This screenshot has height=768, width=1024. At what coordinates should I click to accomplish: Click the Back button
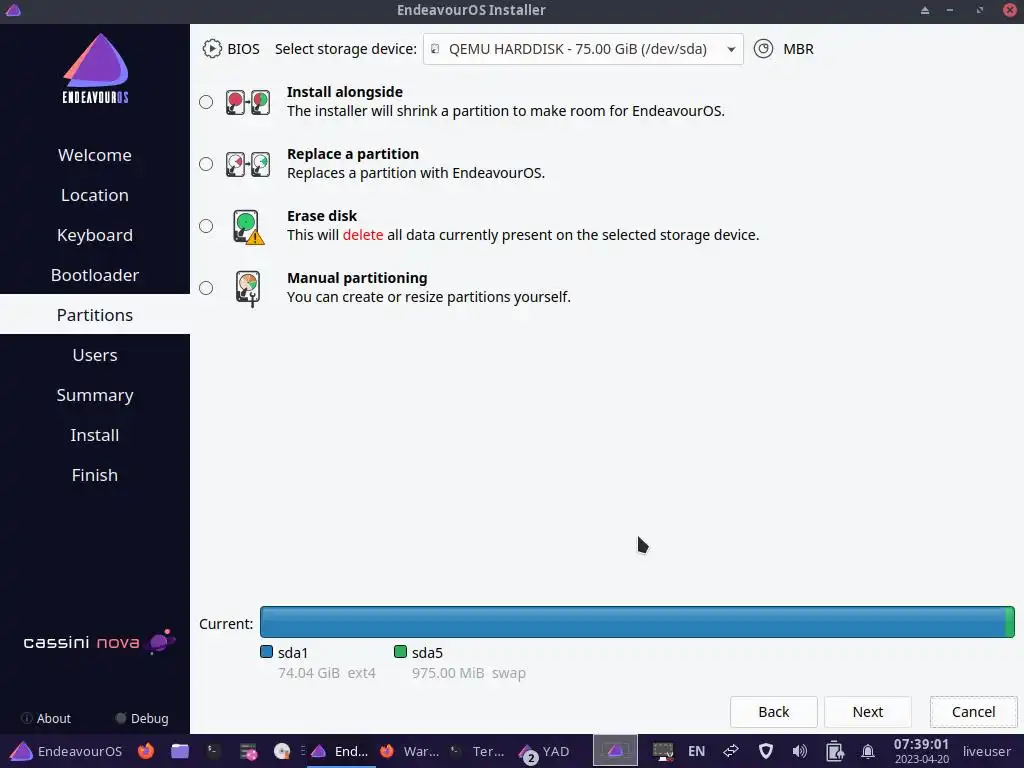(773, 712)
